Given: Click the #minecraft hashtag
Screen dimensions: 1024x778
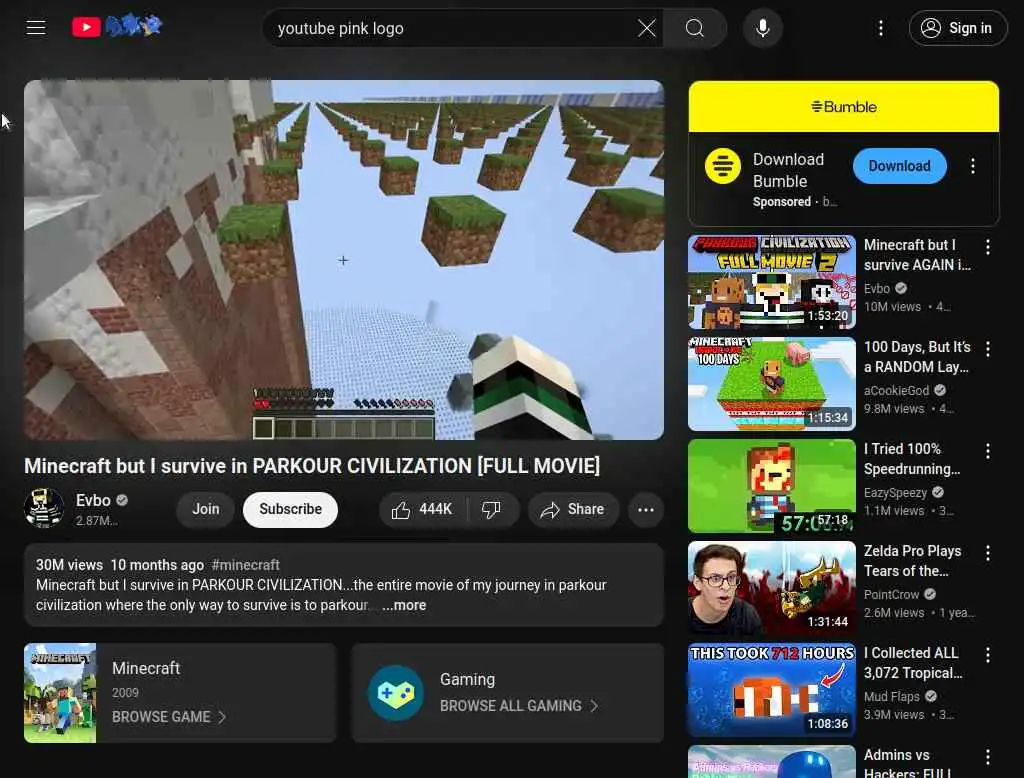Looking at the screenshot, I should coord(246,564).
